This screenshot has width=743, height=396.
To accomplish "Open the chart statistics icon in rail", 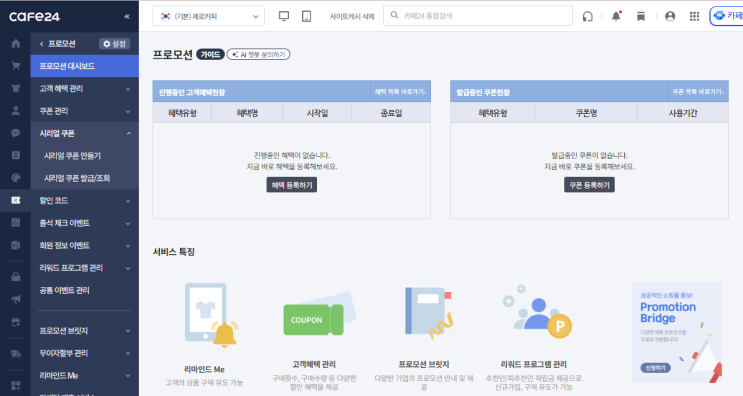I will point(16,223).
